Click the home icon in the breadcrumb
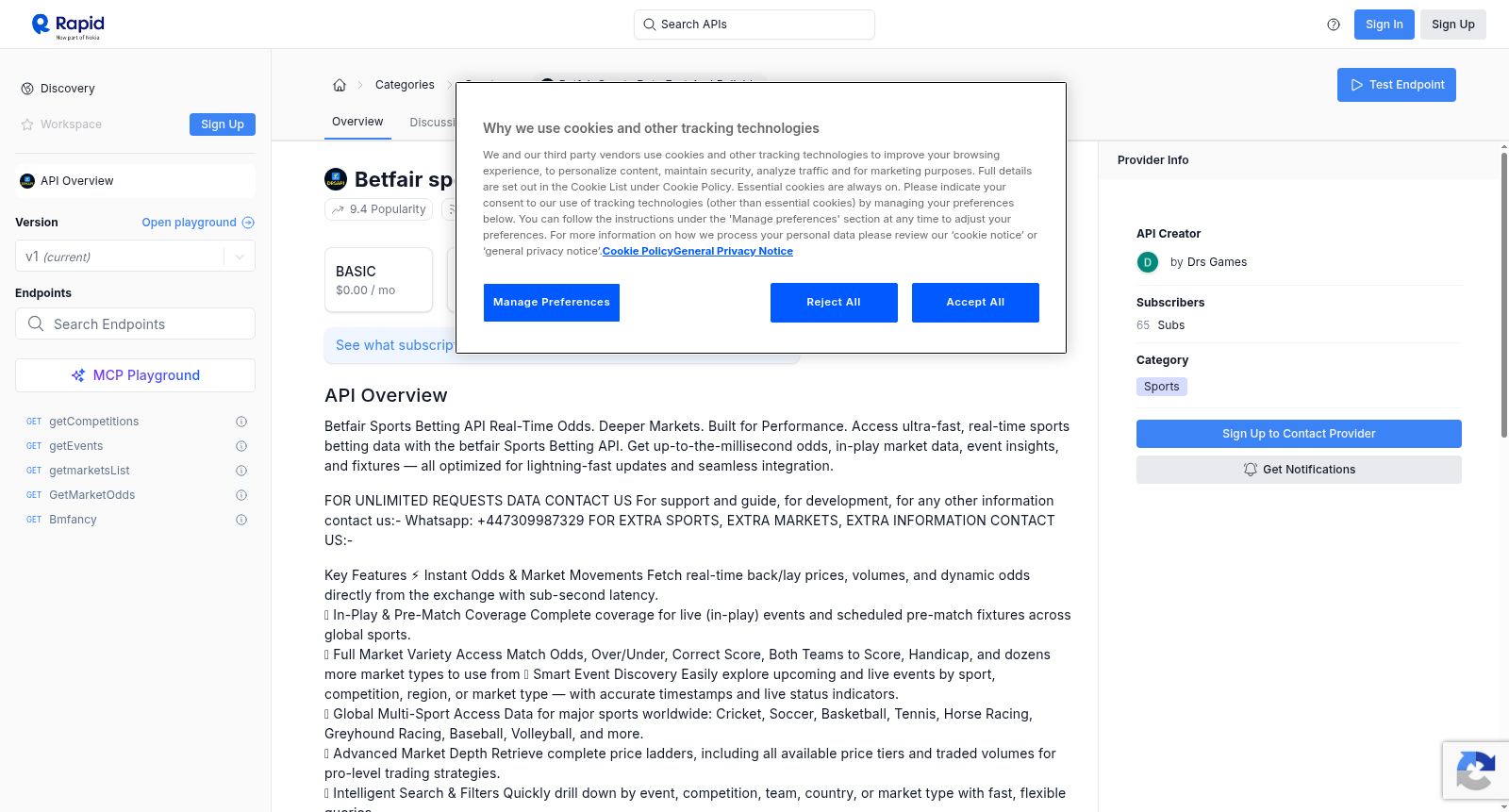1509x812 pixels. coord(340,85)
